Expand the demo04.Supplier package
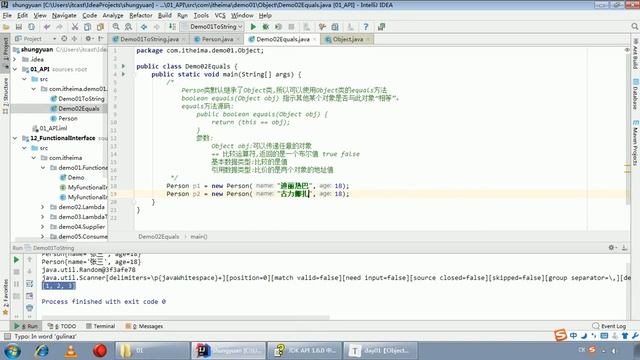The width and height of the screenshot is (640, 360). tap(43, 227)
